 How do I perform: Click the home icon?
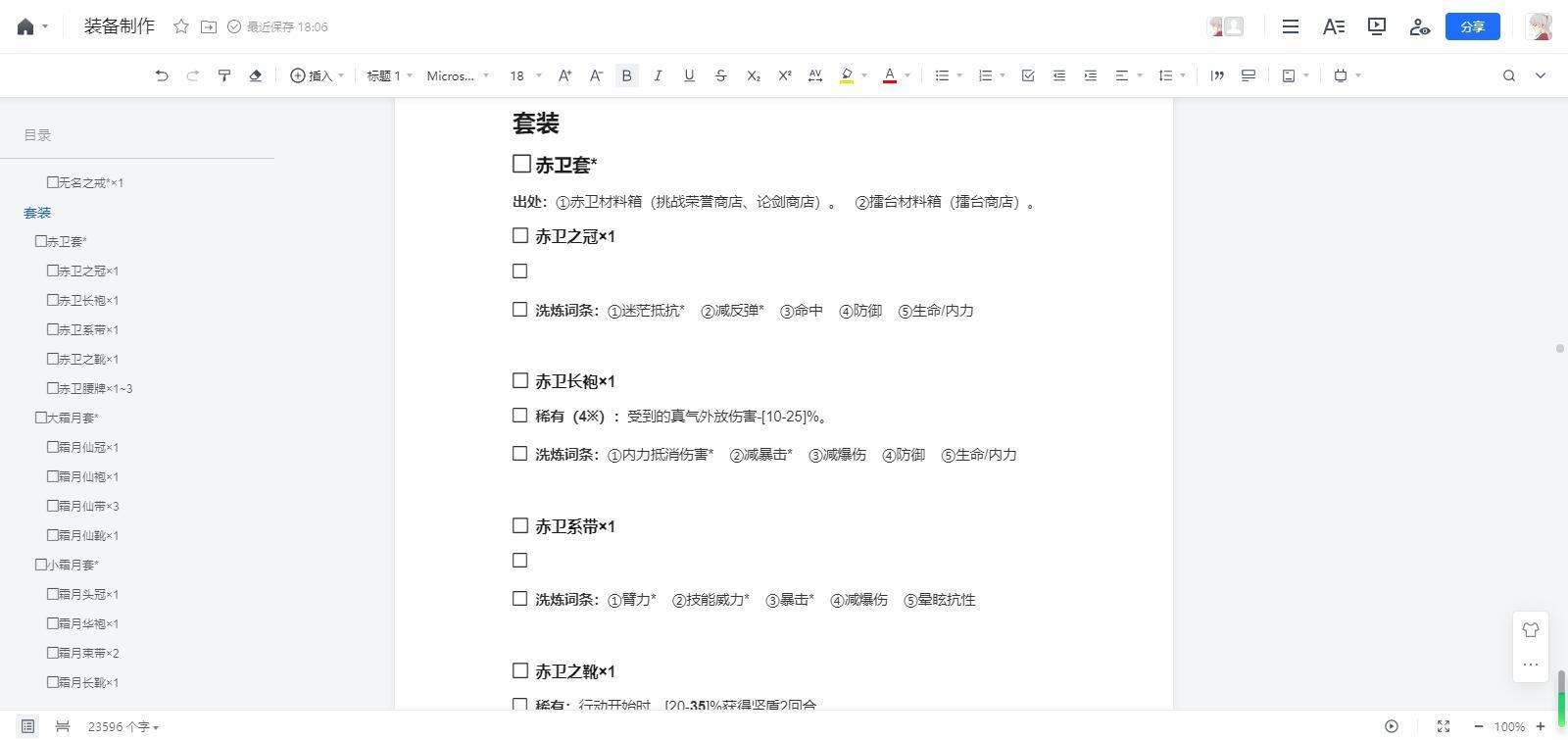click(x=25, y=27)
